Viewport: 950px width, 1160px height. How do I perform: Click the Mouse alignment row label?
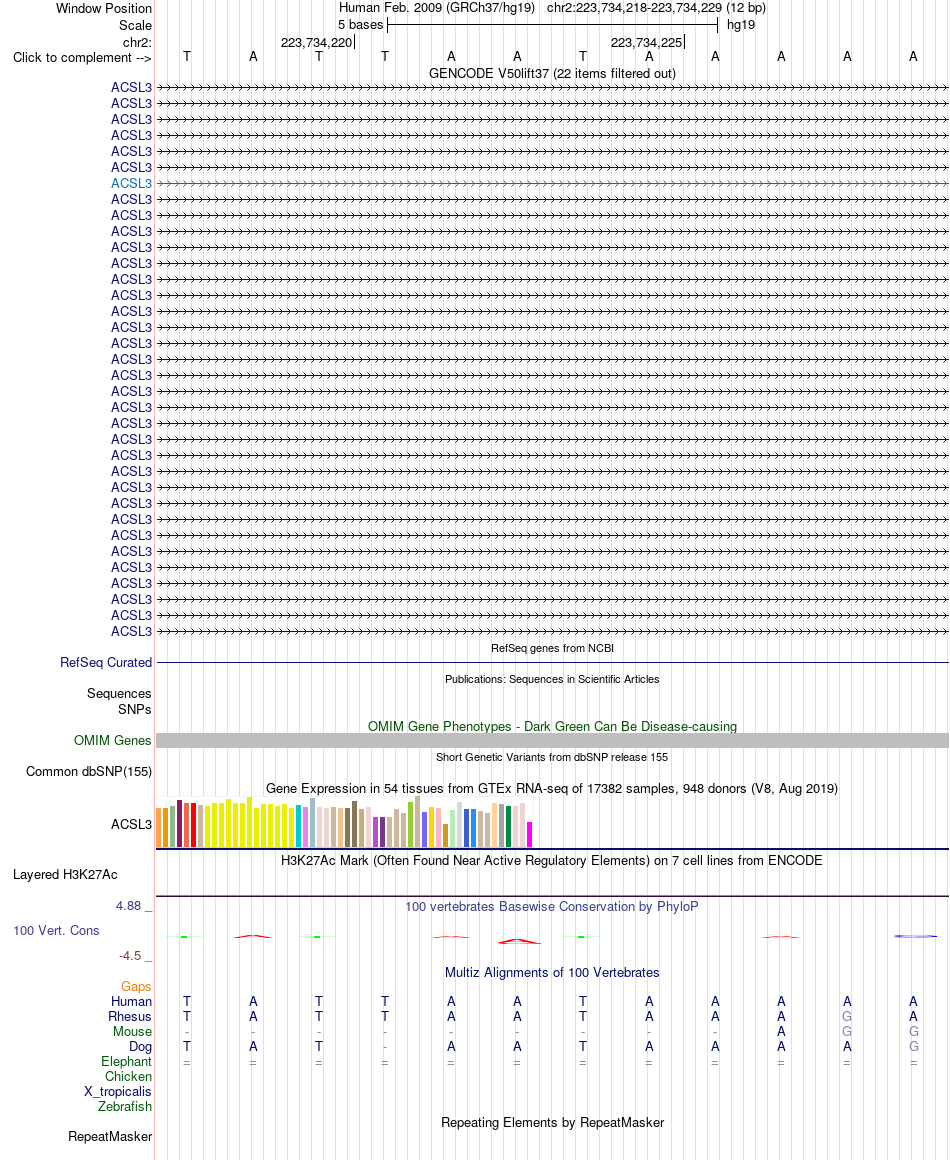tap(132, 1031)
